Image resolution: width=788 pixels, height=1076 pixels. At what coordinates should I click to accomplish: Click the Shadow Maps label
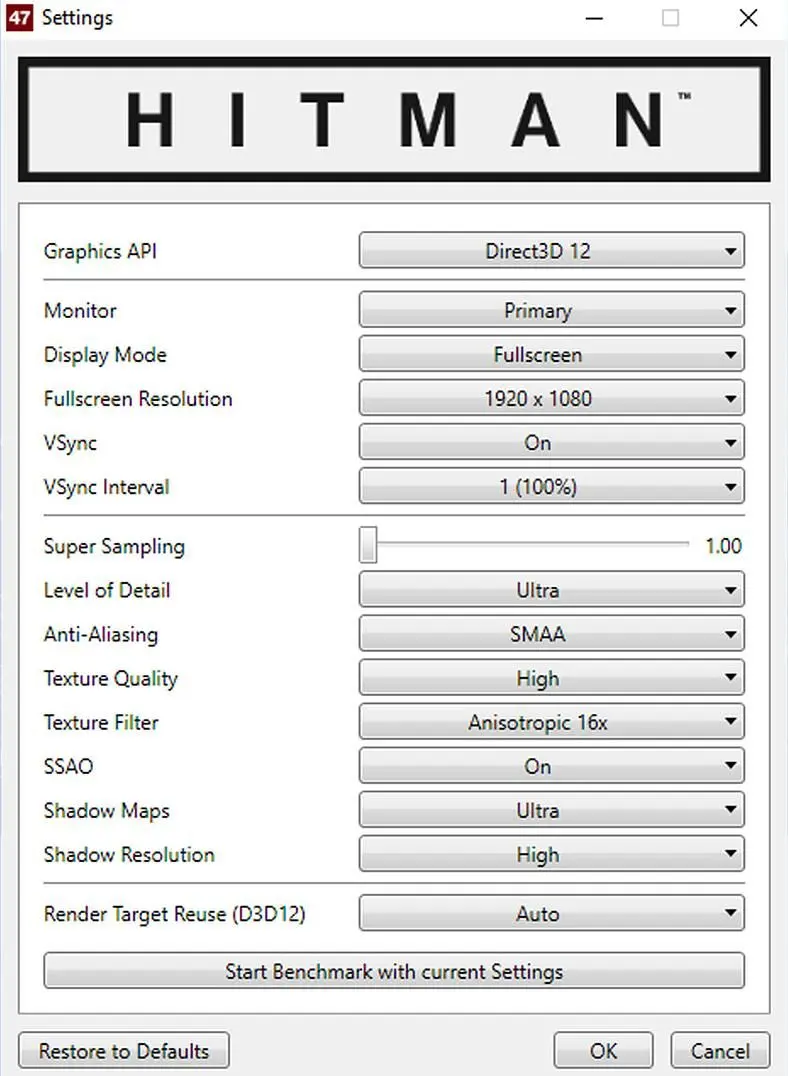coord(106,811)
